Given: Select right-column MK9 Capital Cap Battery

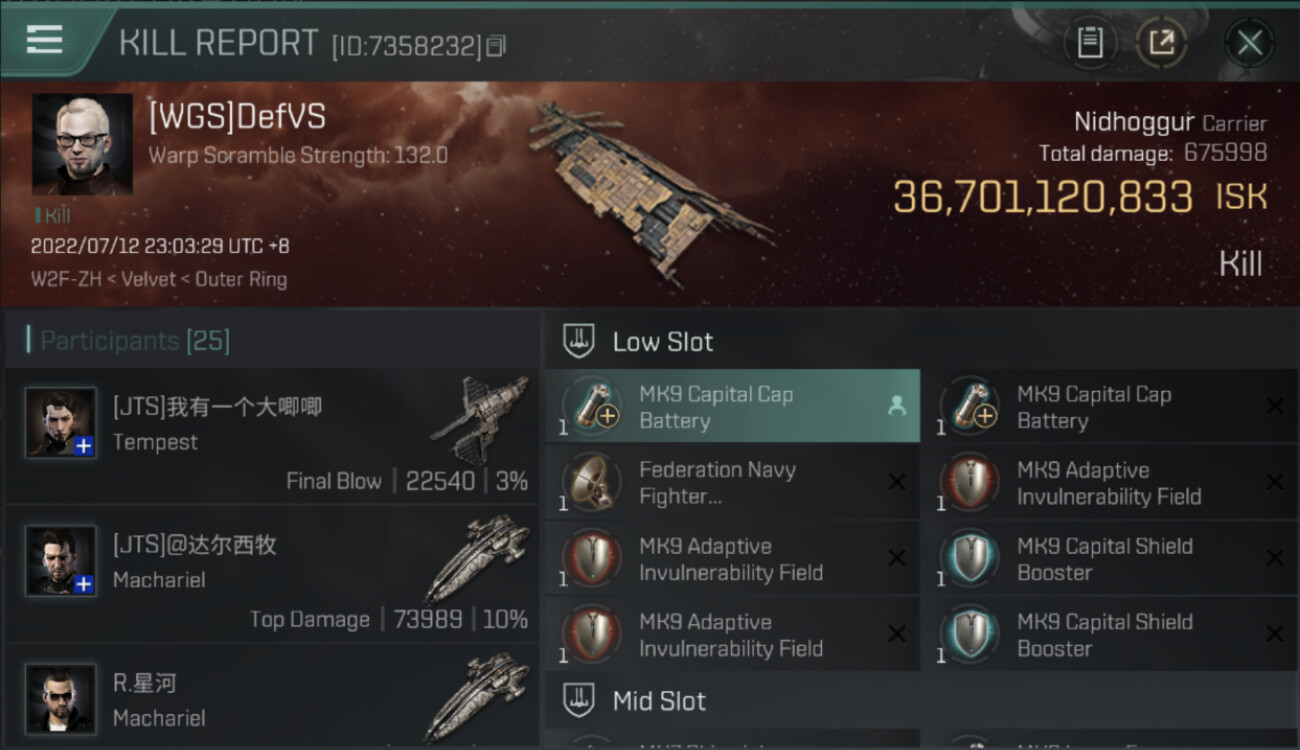Looking at the screenshot, I should pyautogui.click(x=1110, y=407).
